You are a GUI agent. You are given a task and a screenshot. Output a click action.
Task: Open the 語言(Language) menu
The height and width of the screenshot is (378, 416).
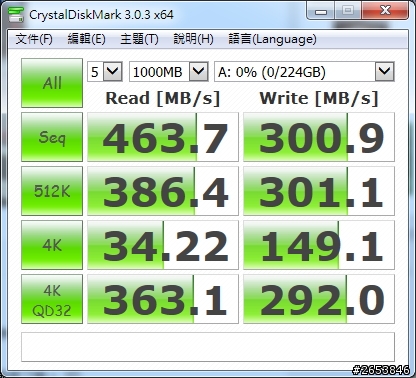272,39
